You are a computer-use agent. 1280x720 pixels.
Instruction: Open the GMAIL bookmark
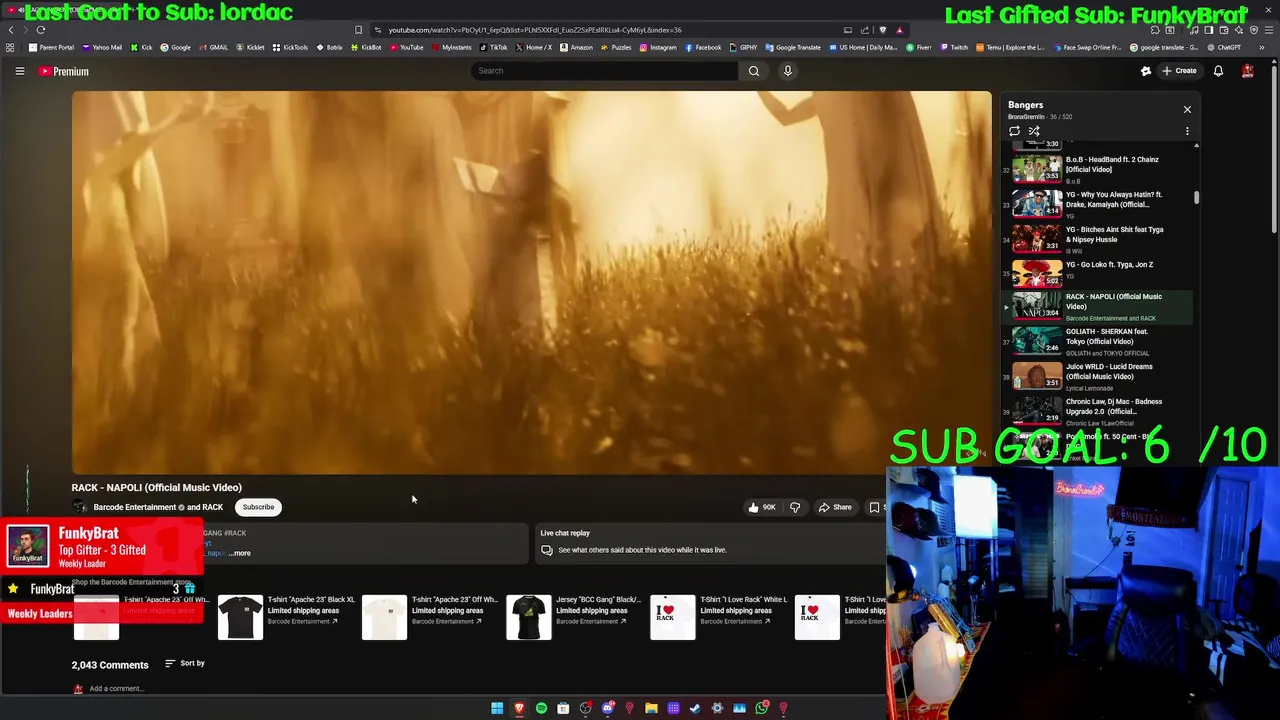tap(214, 47)
